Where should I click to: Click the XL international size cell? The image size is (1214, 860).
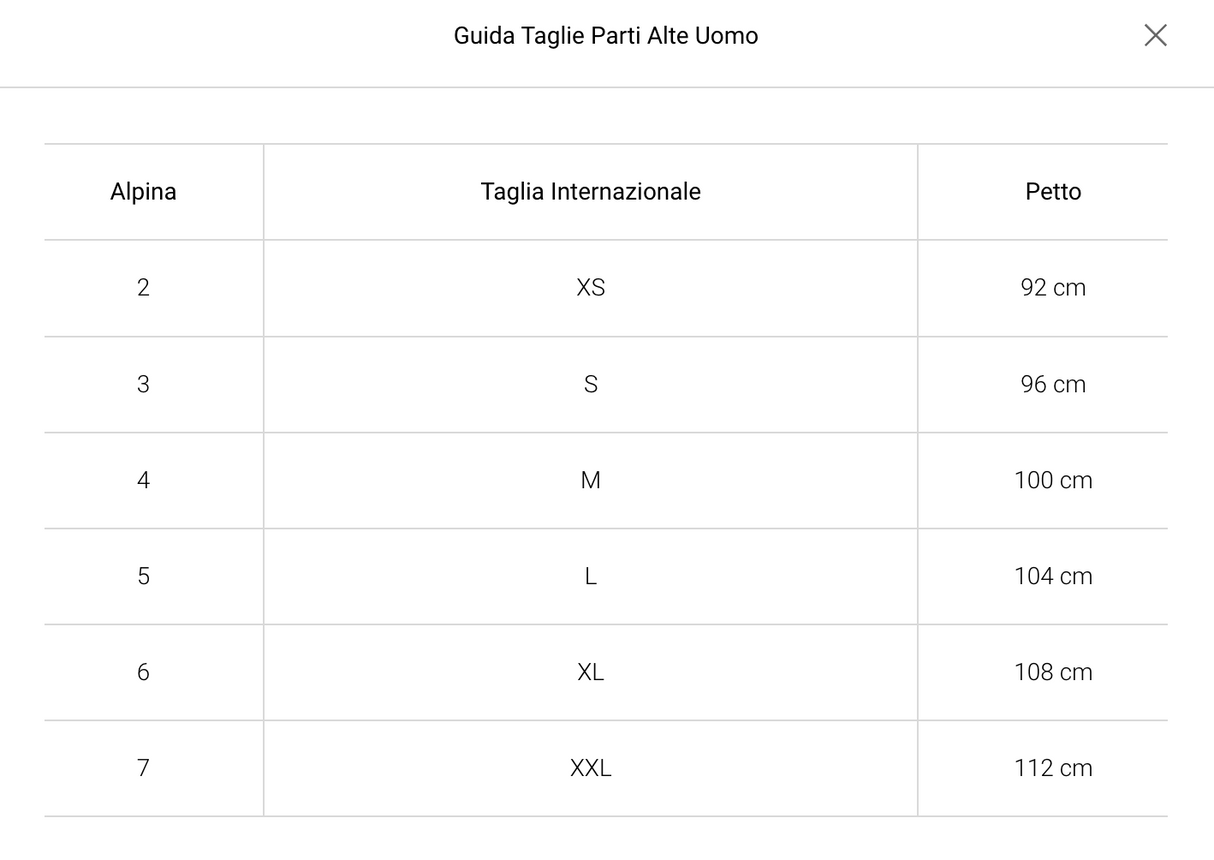pos(590,672)
